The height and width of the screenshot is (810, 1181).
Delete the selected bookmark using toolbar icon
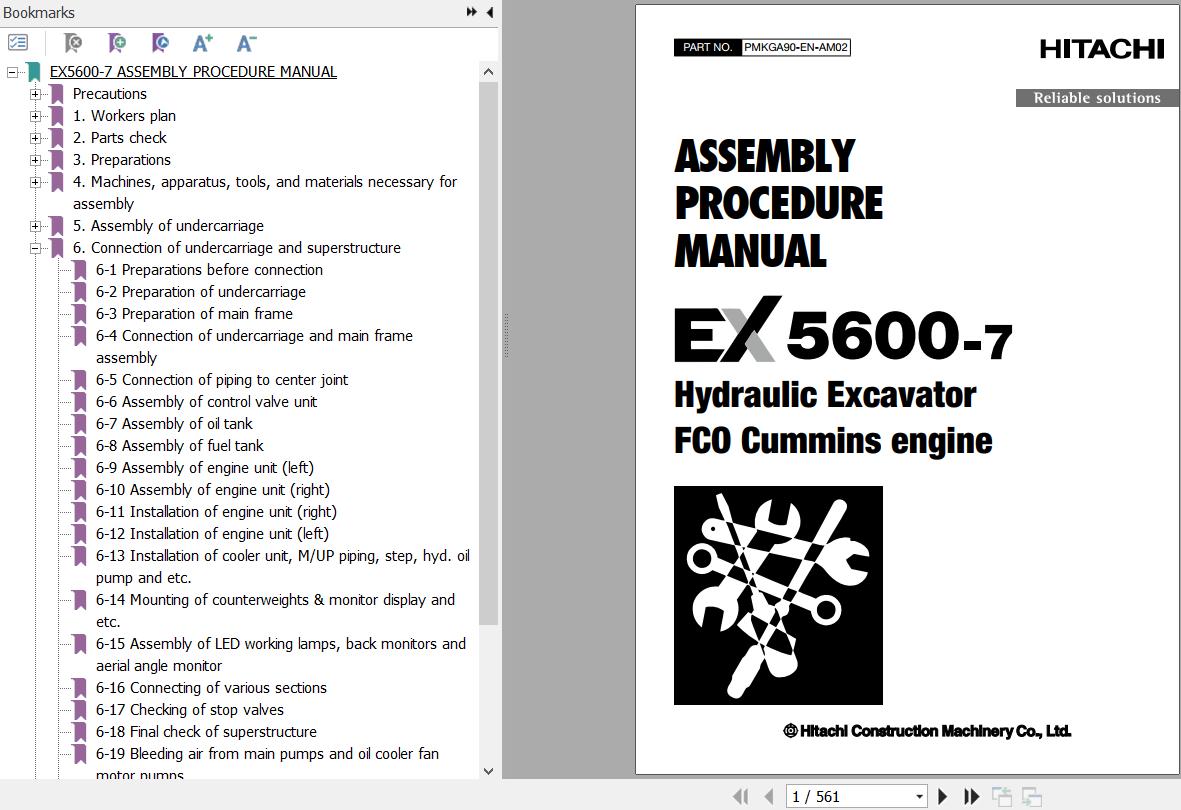[x=73, y=43]
